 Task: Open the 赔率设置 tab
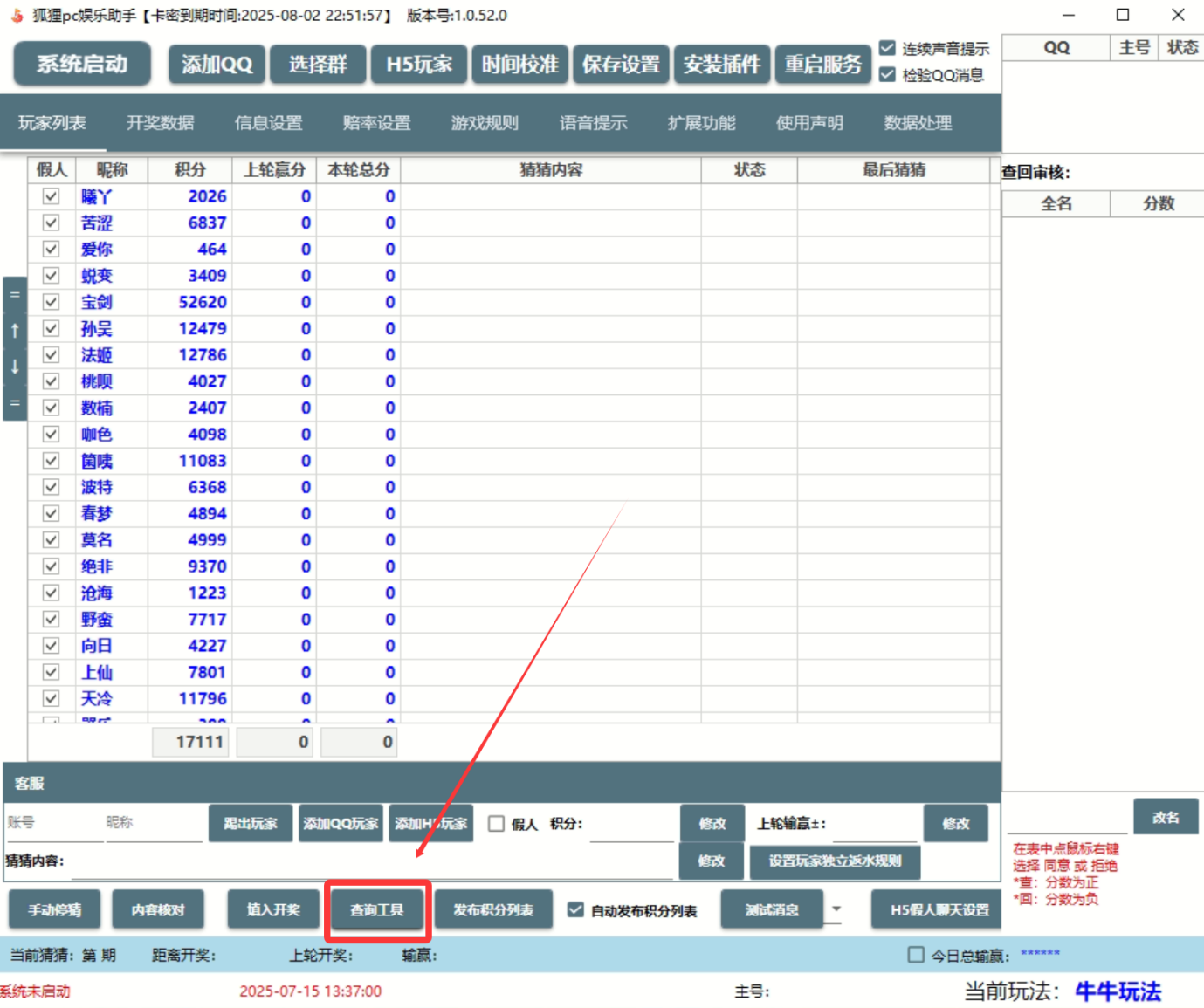tap(376, 123)
